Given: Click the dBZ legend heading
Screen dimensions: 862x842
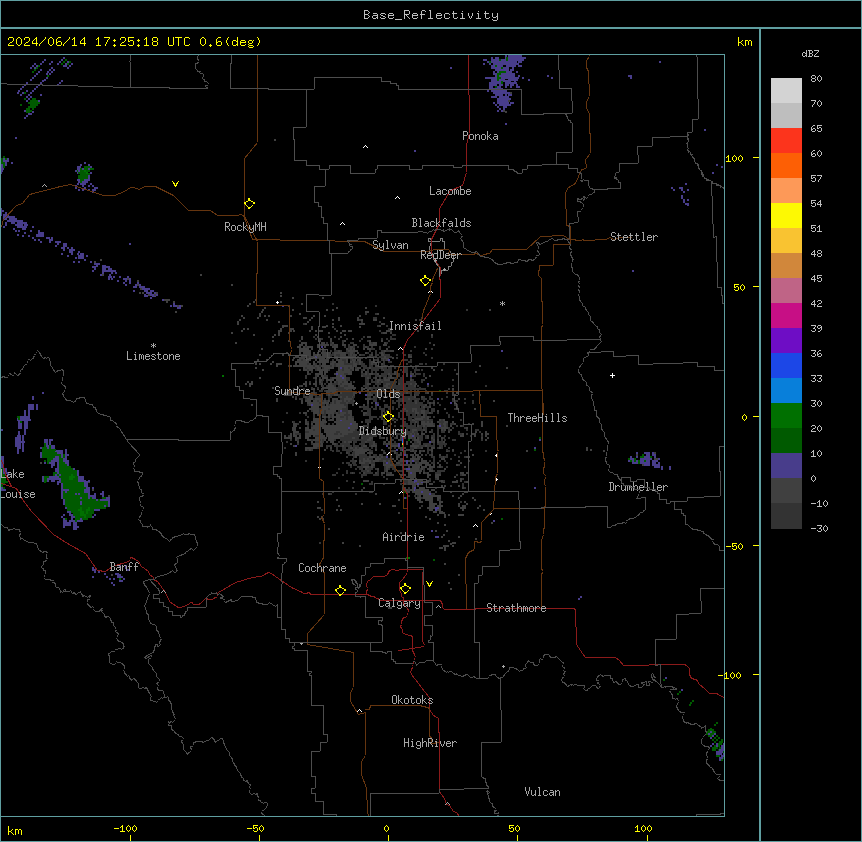Looking at the screenshot, I should tap(810, 53).
